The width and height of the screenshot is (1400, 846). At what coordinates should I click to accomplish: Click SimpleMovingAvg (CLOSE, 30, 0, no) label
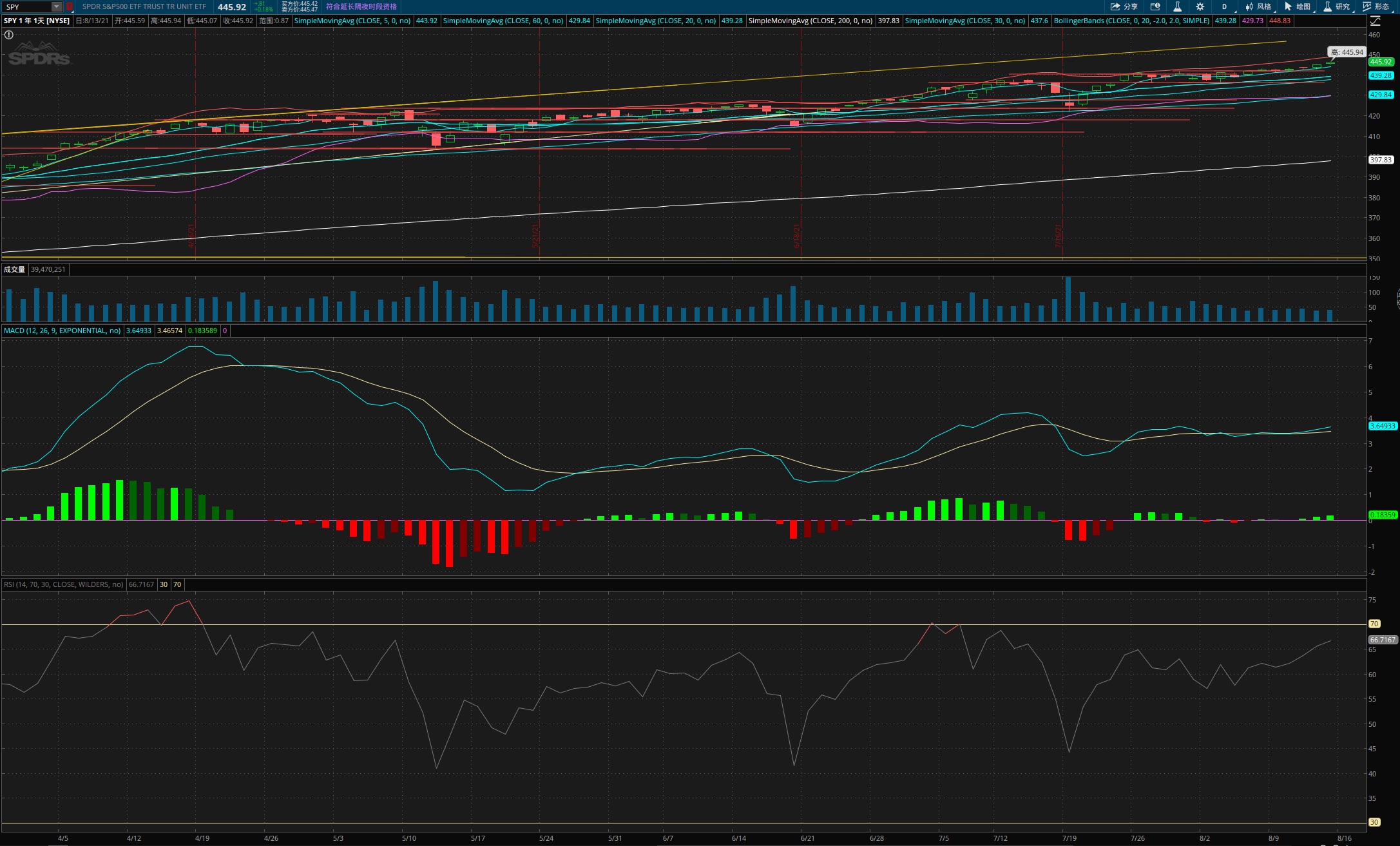pyautogui.click(x=964, y=21)
